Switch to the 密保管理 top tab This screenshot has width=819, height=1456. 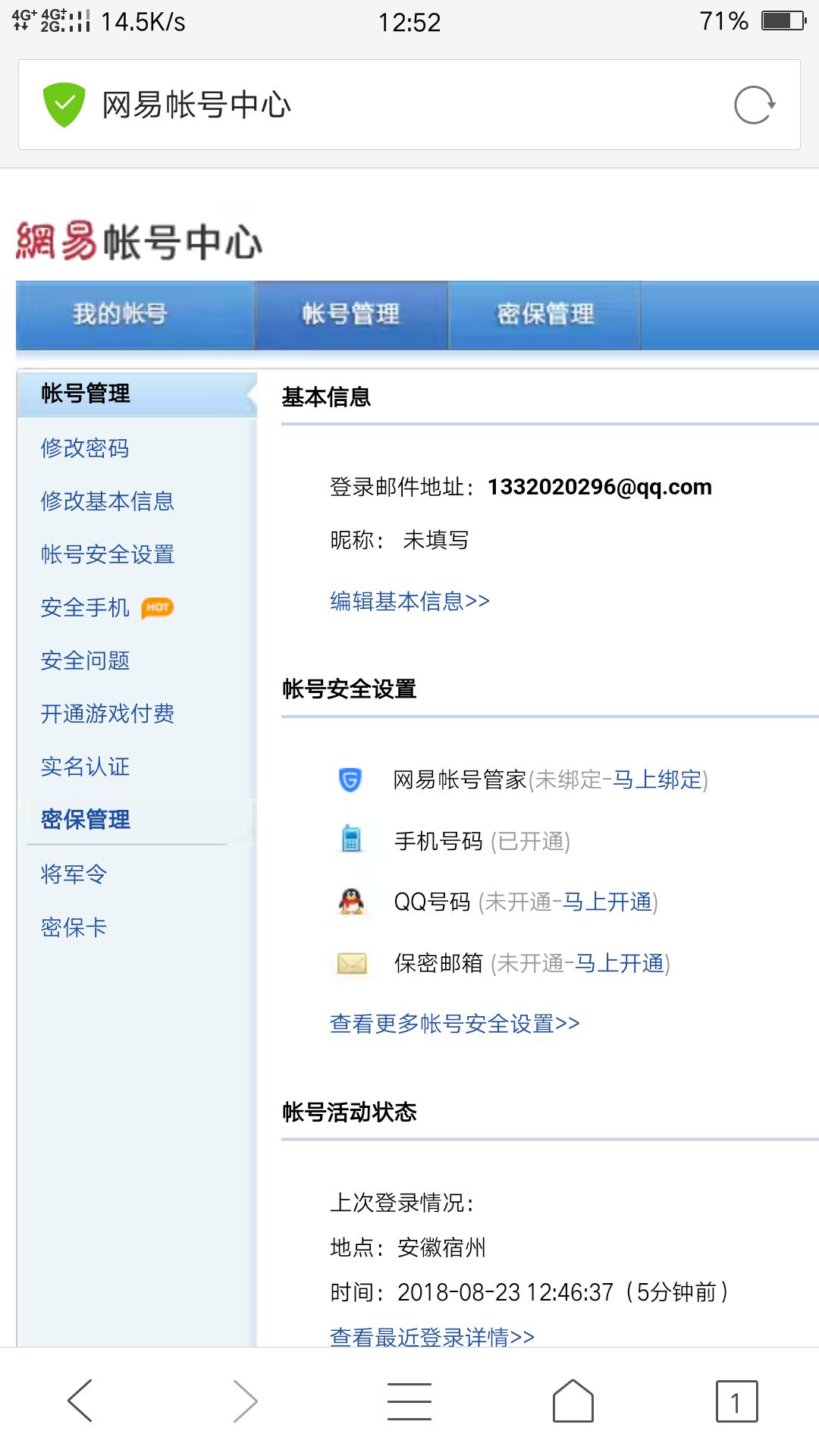[x=545, y=314]
